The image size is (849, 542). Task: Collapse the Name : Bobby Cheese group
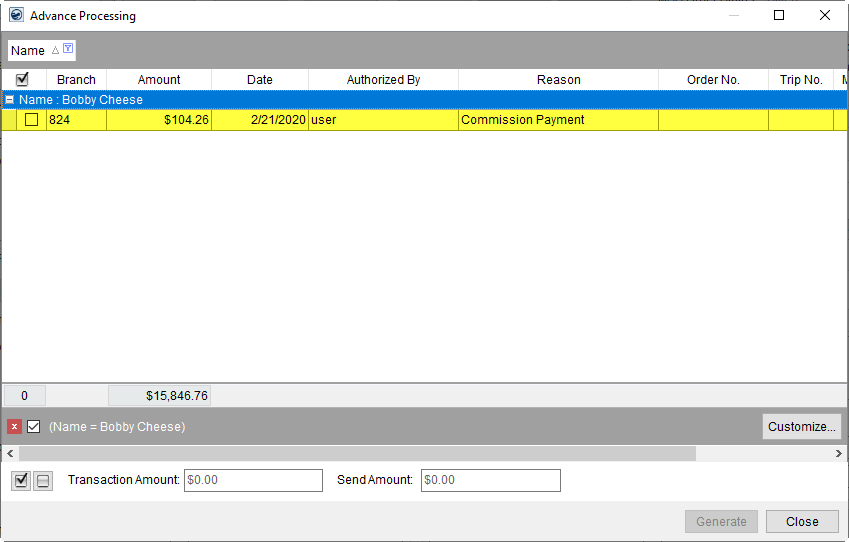(10, 100)
